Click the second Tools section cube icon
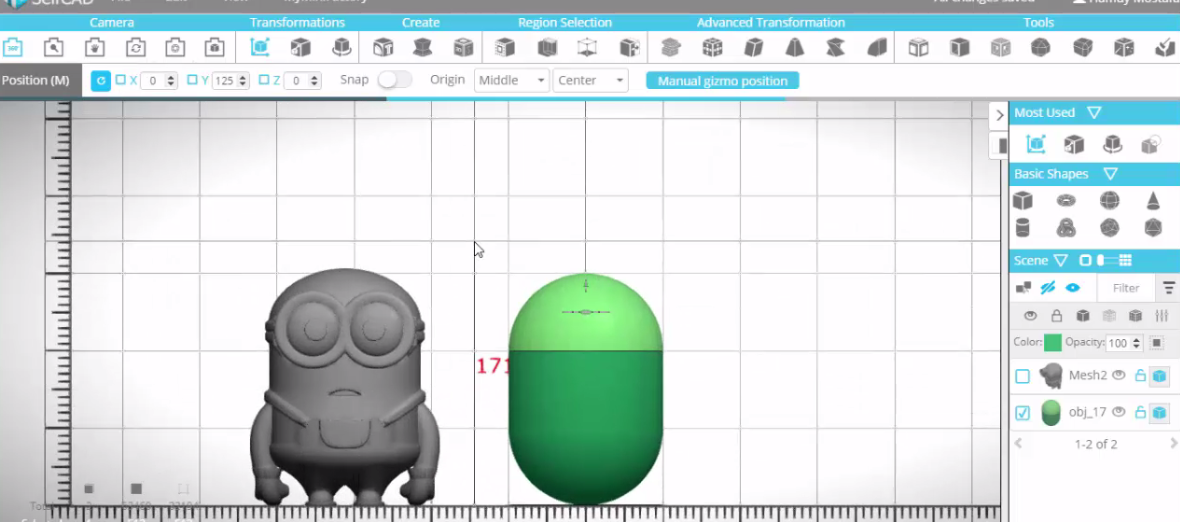The width and height of the screenshot is (1180, 522). pos(960,47)
